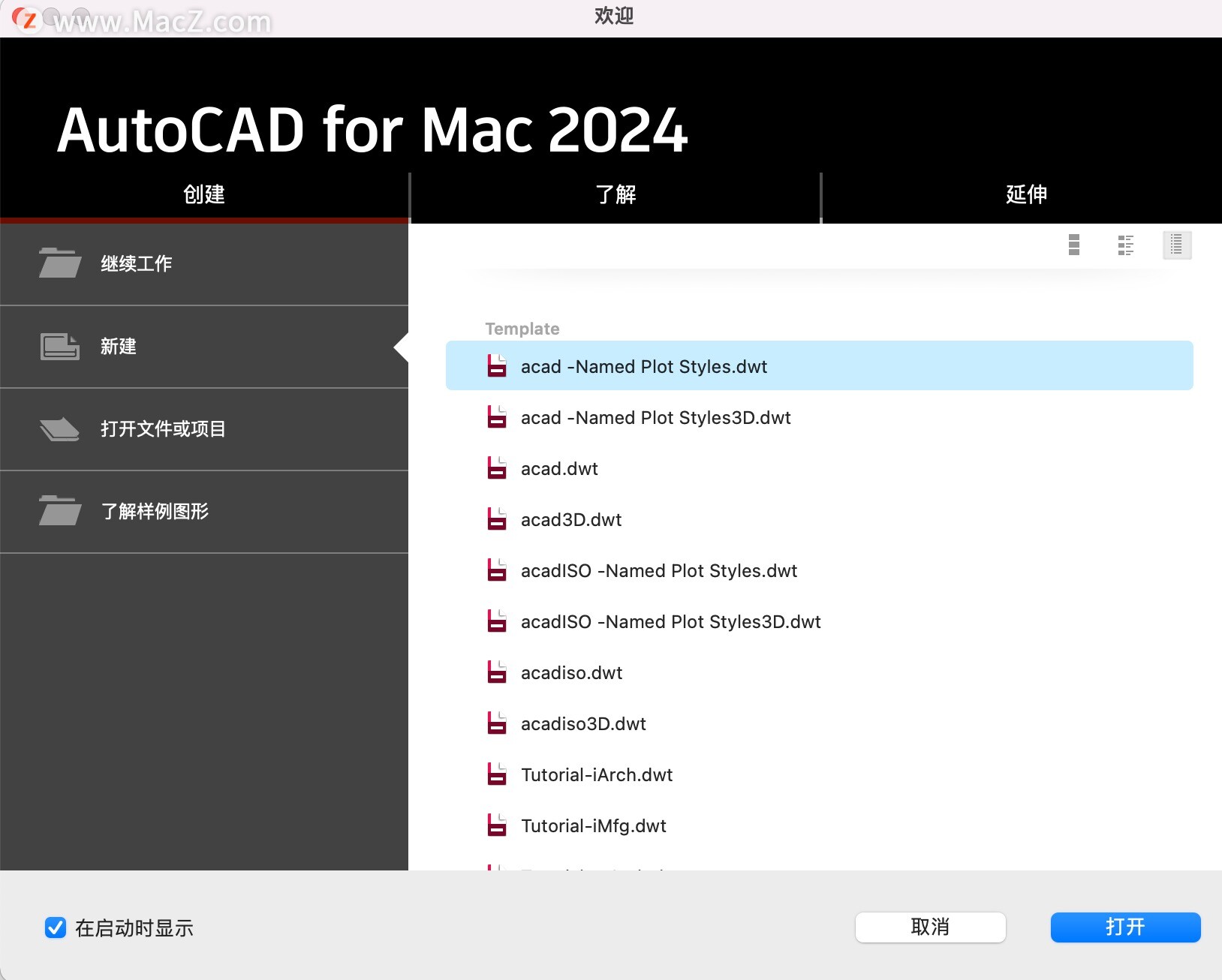
Task: Click the DWT template icon beside acad.dwt
Action: pyautogui.click(x=496, y=467)
